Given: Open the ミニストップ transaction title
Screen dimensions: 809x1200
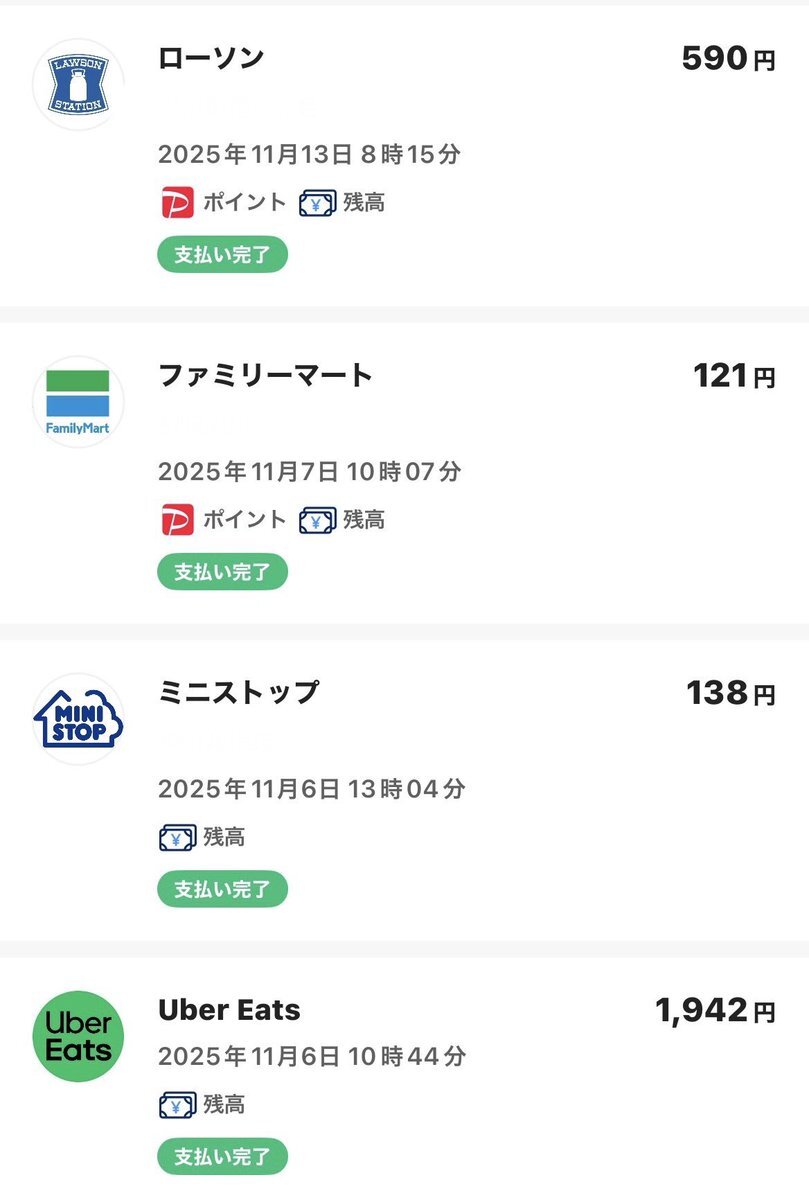Looking at the screenshot, I should tap(238, 692).
